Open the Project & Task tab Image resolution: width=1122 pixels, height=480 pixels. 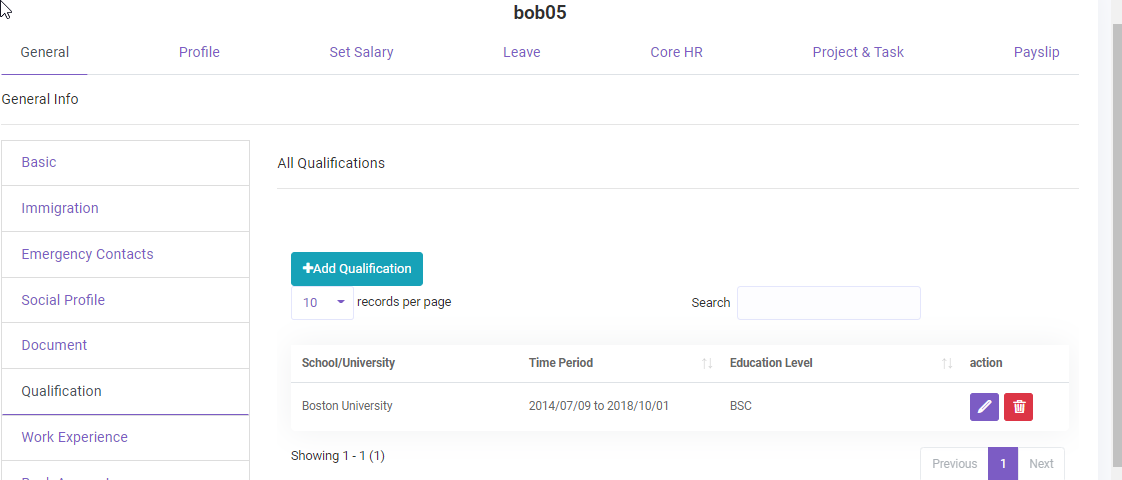[x=857, y=52]
